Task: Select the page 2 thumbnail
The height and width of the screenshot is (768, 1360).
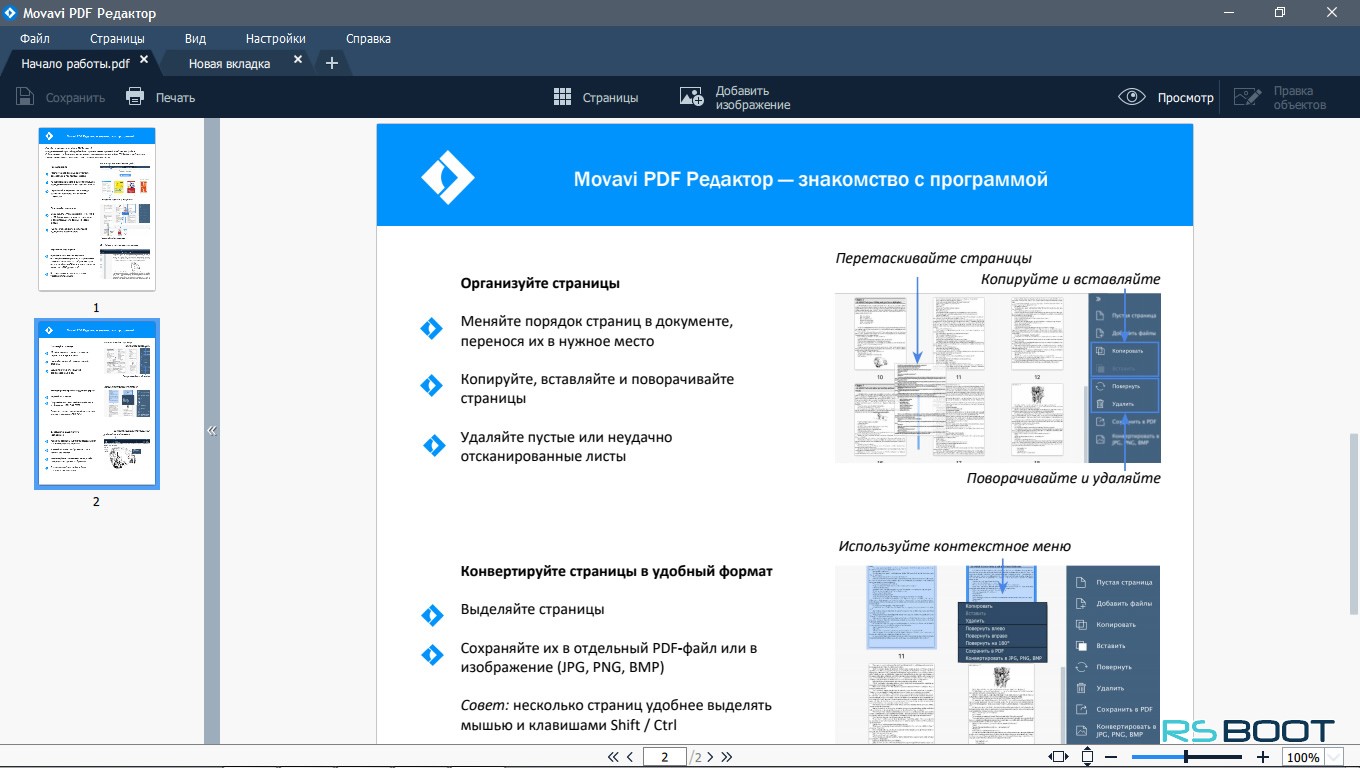Action: pyautogui.click(x=97, y=404)
